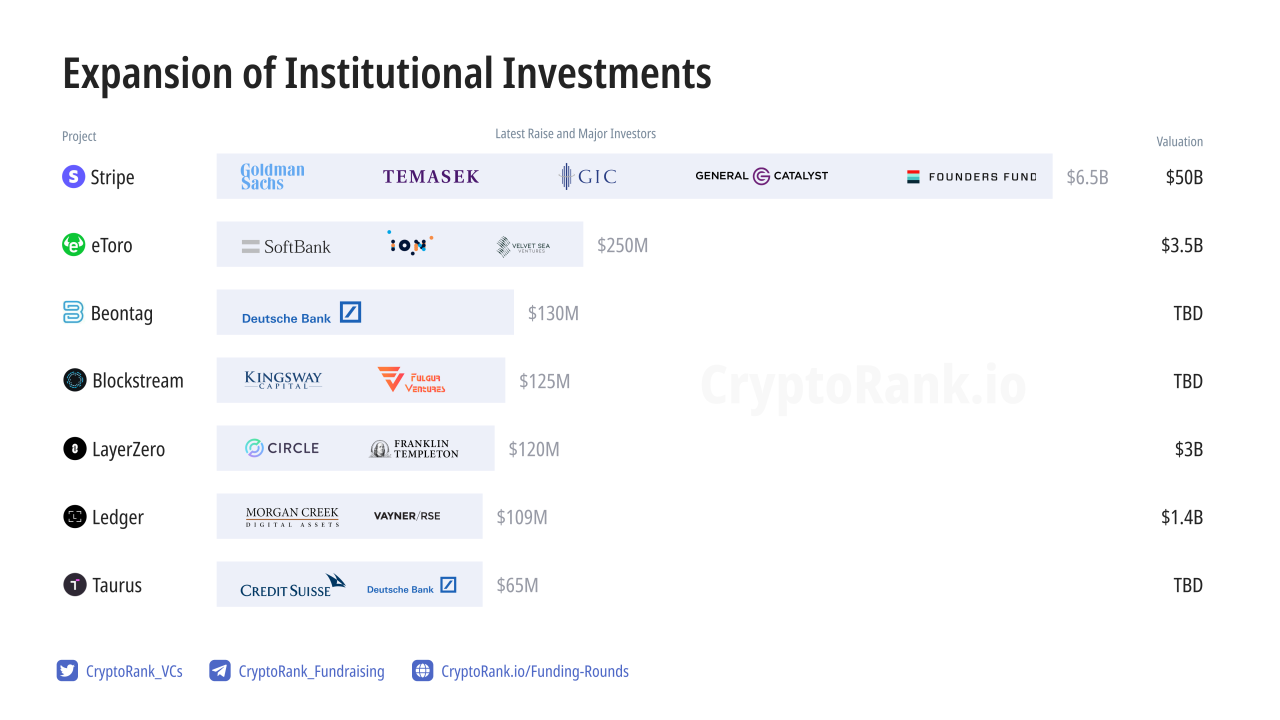
Task: Click the Twitter bird icon
Action: (67, 671)
